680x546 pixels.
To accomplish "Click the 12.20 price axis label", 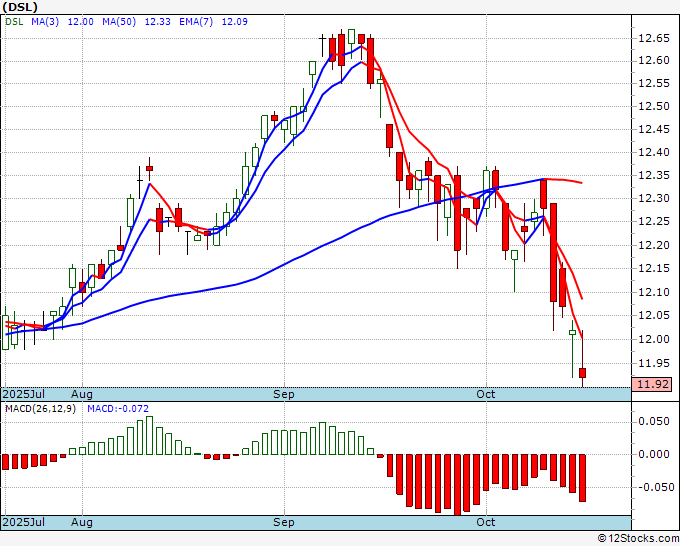I will tap(654, 245).
